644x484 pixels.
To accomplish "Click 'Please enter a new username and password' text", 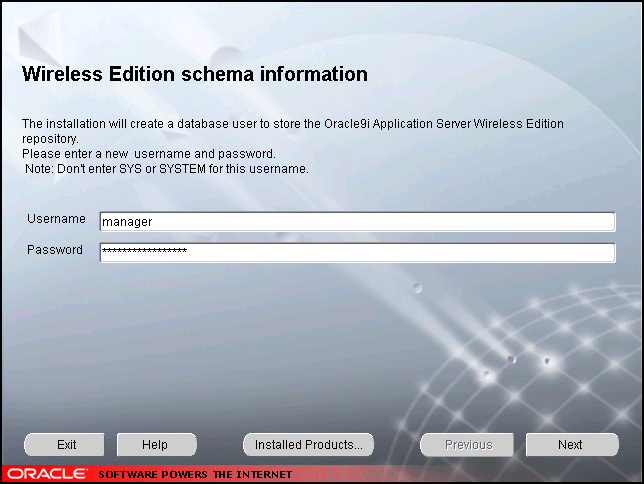I will coord(149,154).
